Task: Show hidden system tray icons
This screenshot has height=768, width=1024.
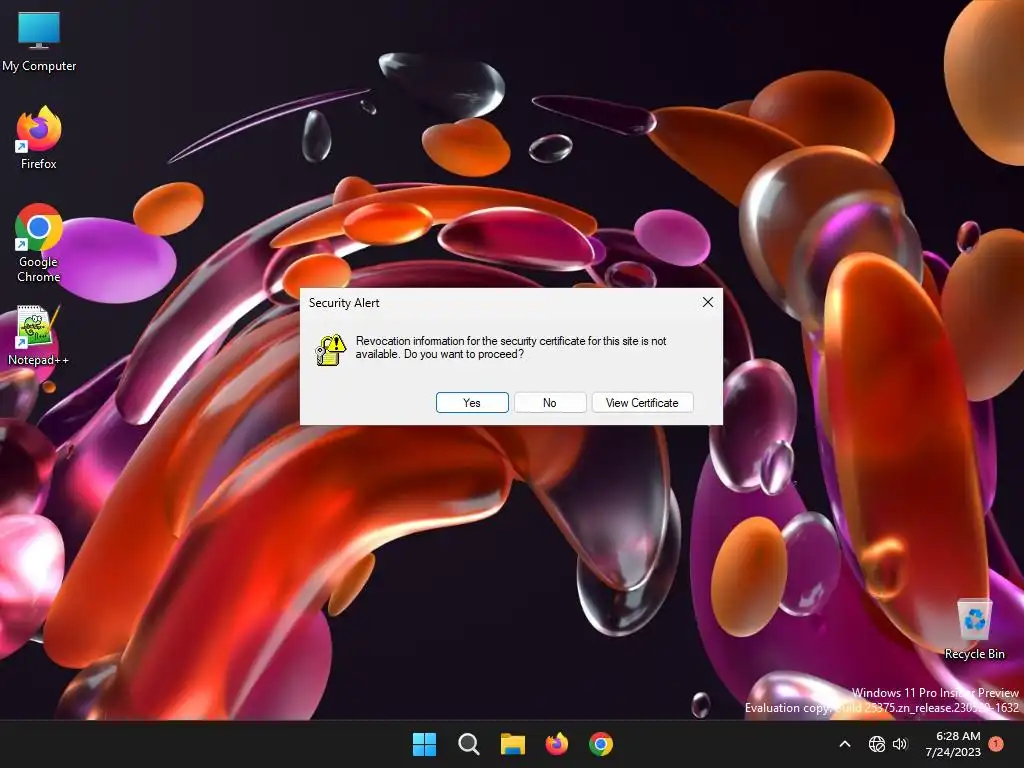Action: tap(844, 744)
